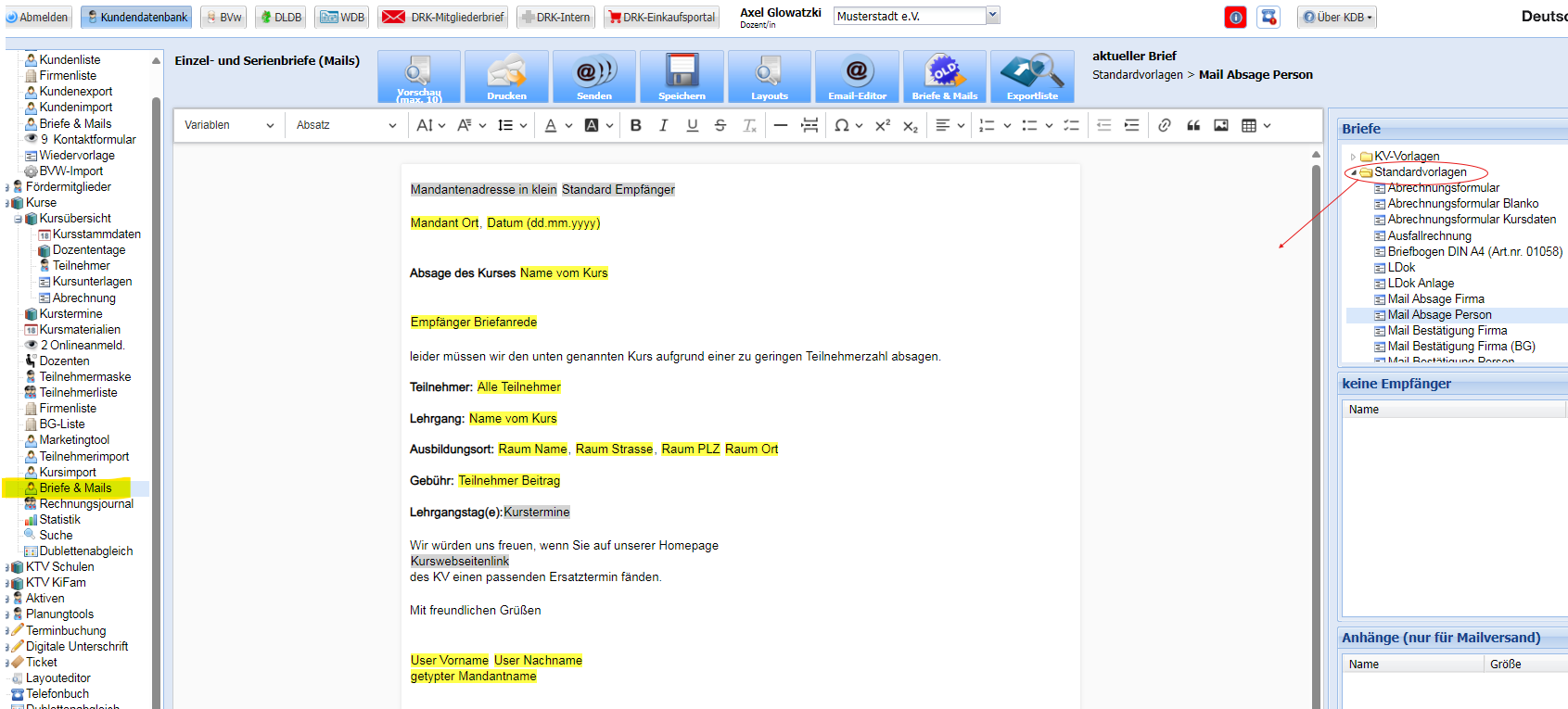Open the Über KDB menu
1568x709 pixels.
(x=1336, y=17)
